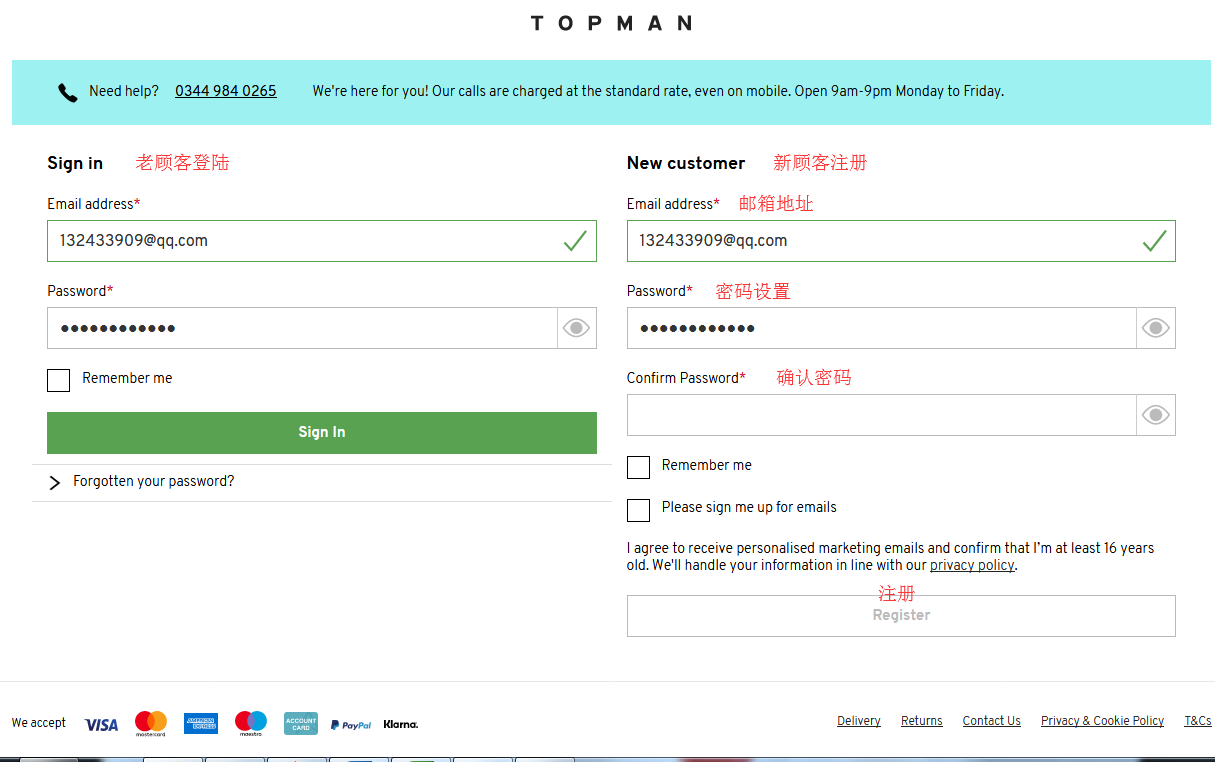1215x762 pixels.
Task: Click the American Express icon
Action: pos(201,723)
